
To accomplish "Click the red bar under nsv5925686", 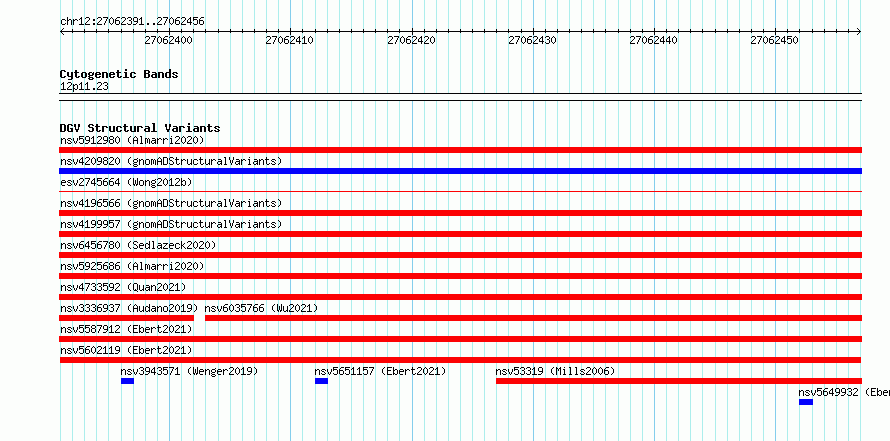I will (x=460, y=276).
